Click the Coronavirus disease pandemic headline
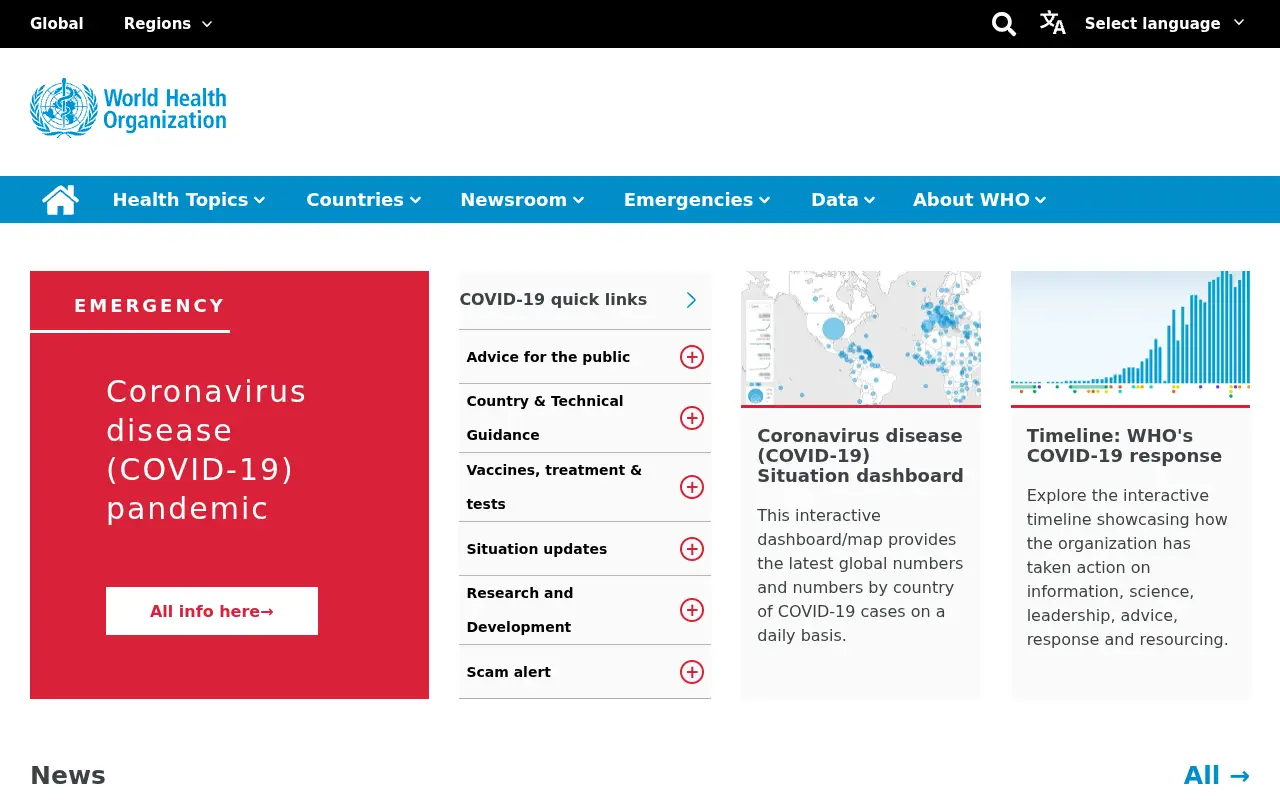This screenshot has width=1280, height=800. [x=206, y=450]
